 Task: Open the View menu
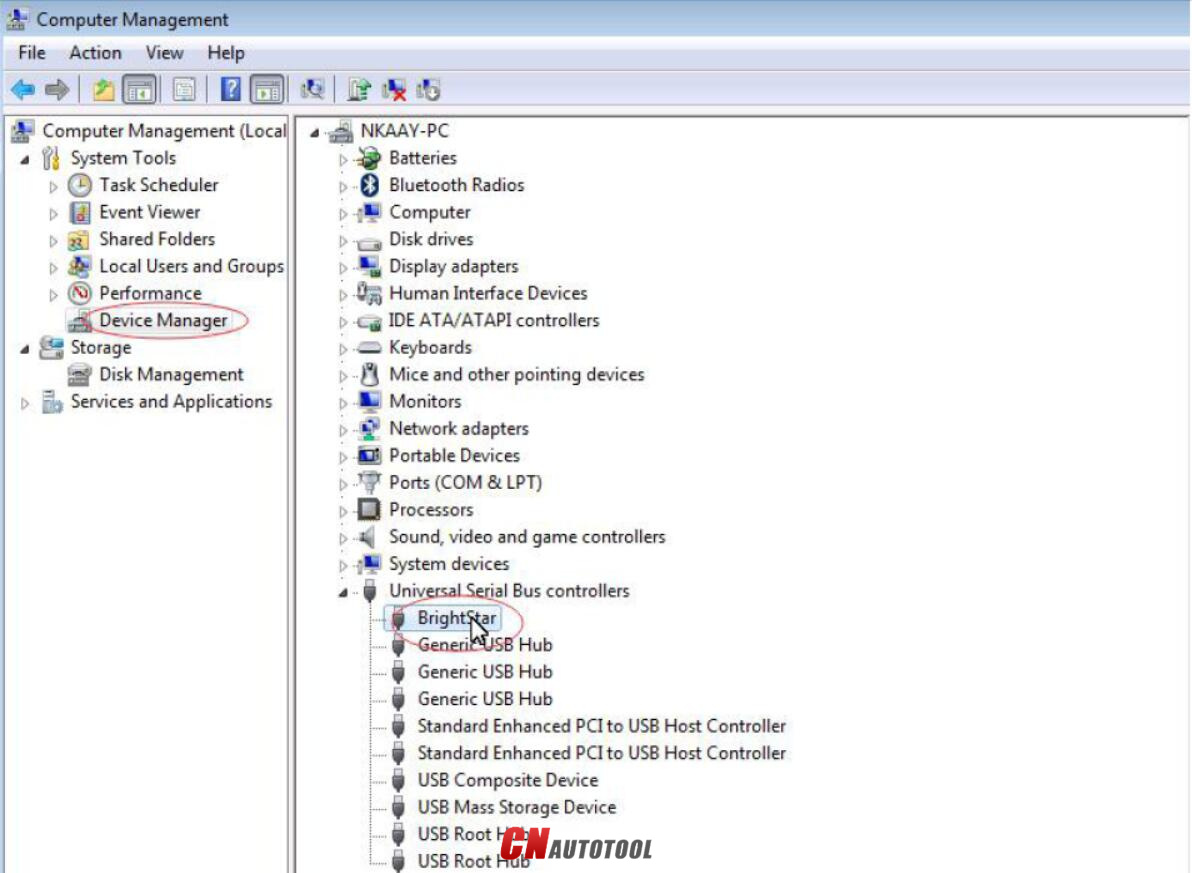[x=164, y=53]
